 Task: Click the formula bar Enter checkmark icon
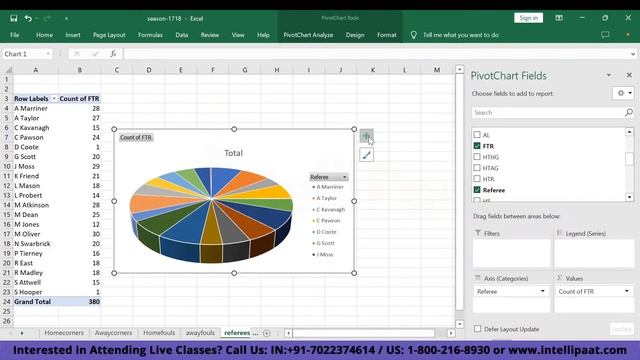click(95, 54)
